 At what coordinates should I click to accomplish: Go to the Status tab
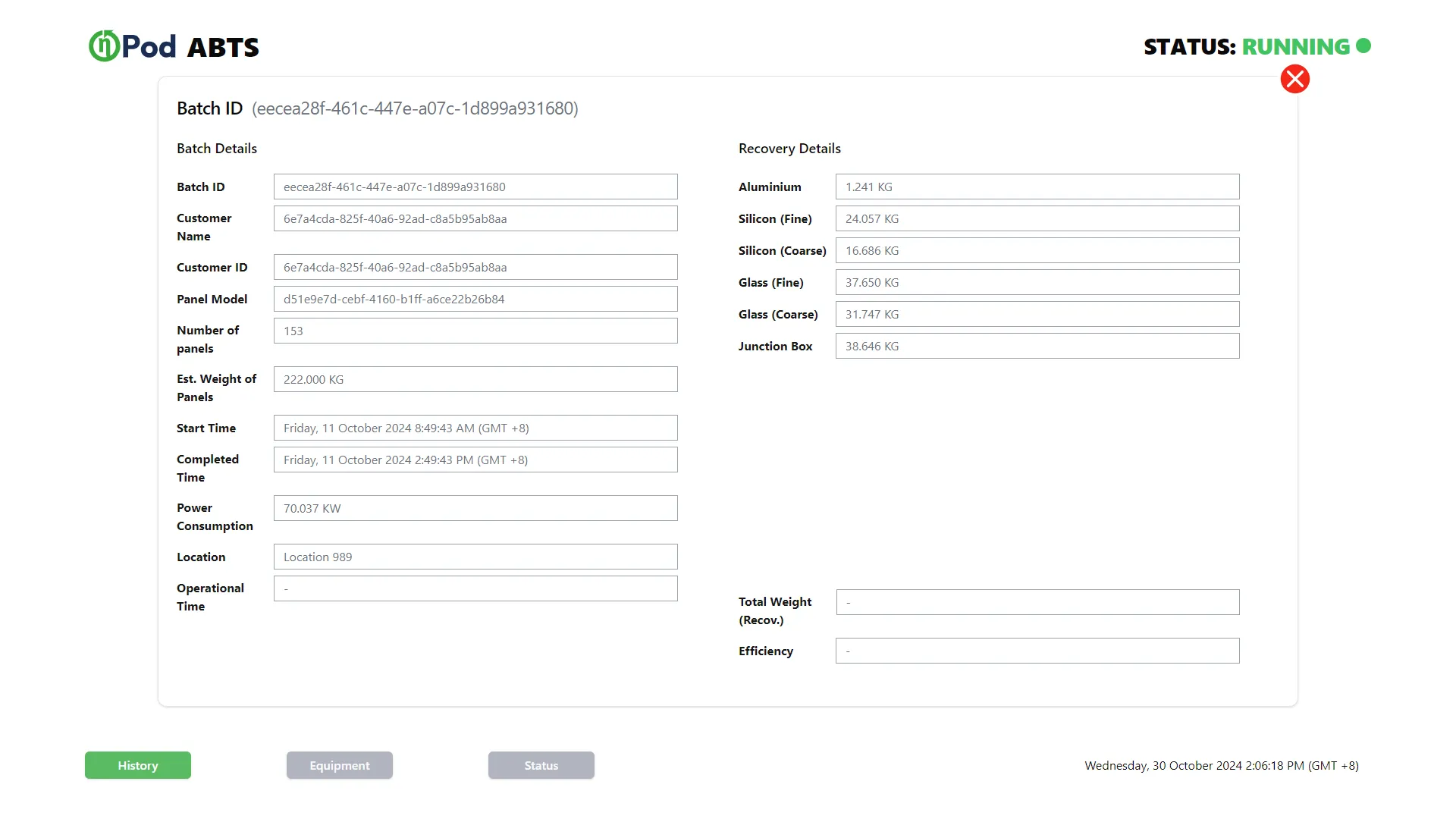coord(541,765)
